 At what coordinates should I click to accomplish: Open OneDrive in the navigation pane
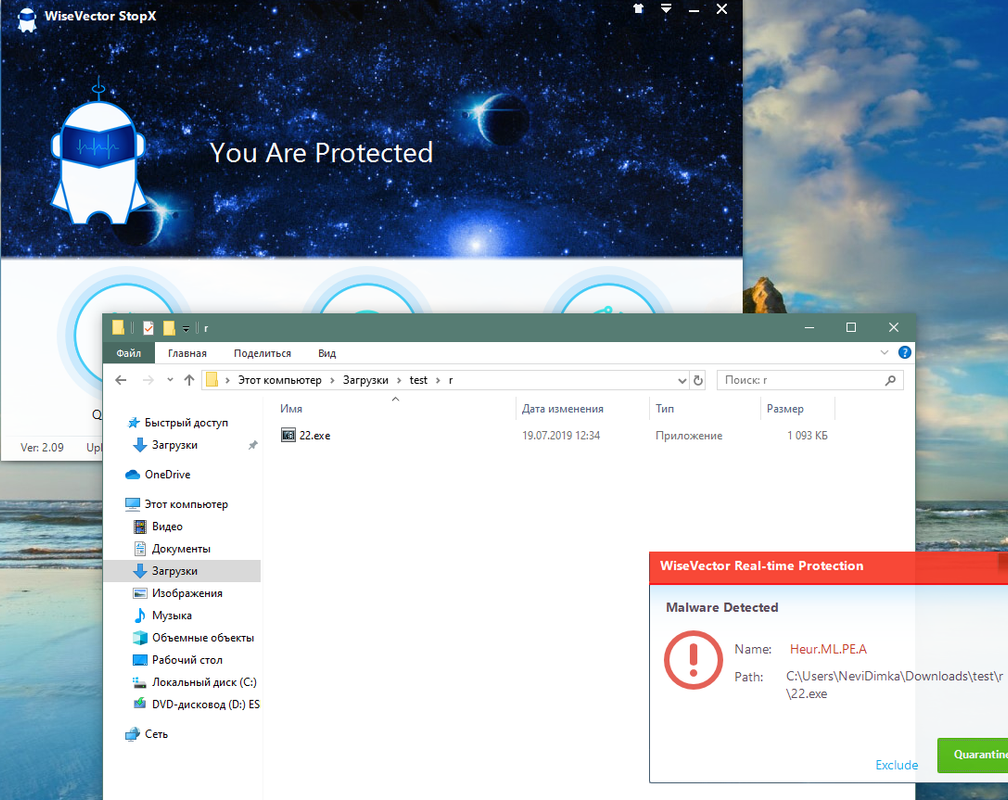click(x=167, y=475)
